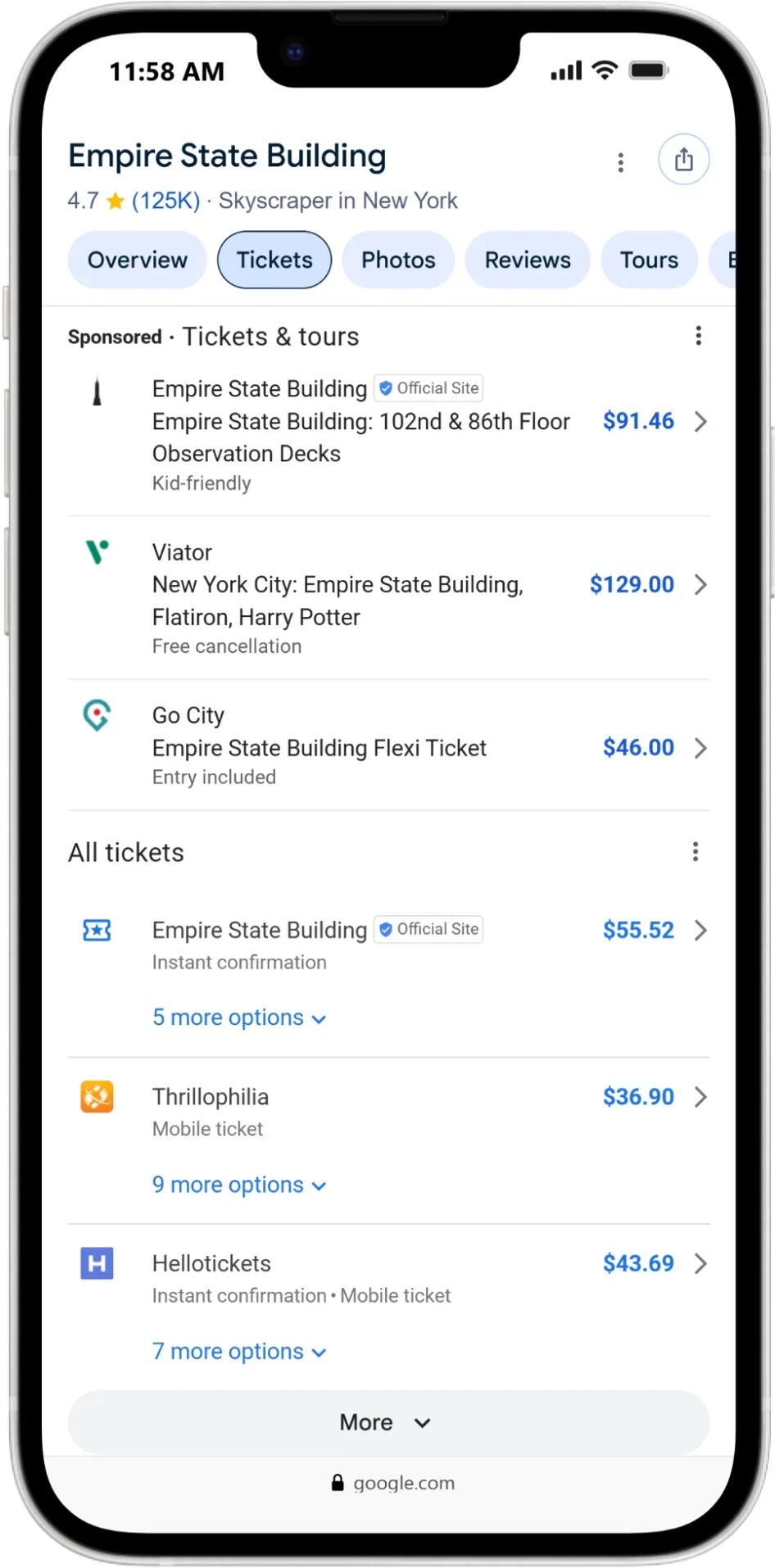
Task: Switch to the Photos tab
Action: click(x=398, y=260)
